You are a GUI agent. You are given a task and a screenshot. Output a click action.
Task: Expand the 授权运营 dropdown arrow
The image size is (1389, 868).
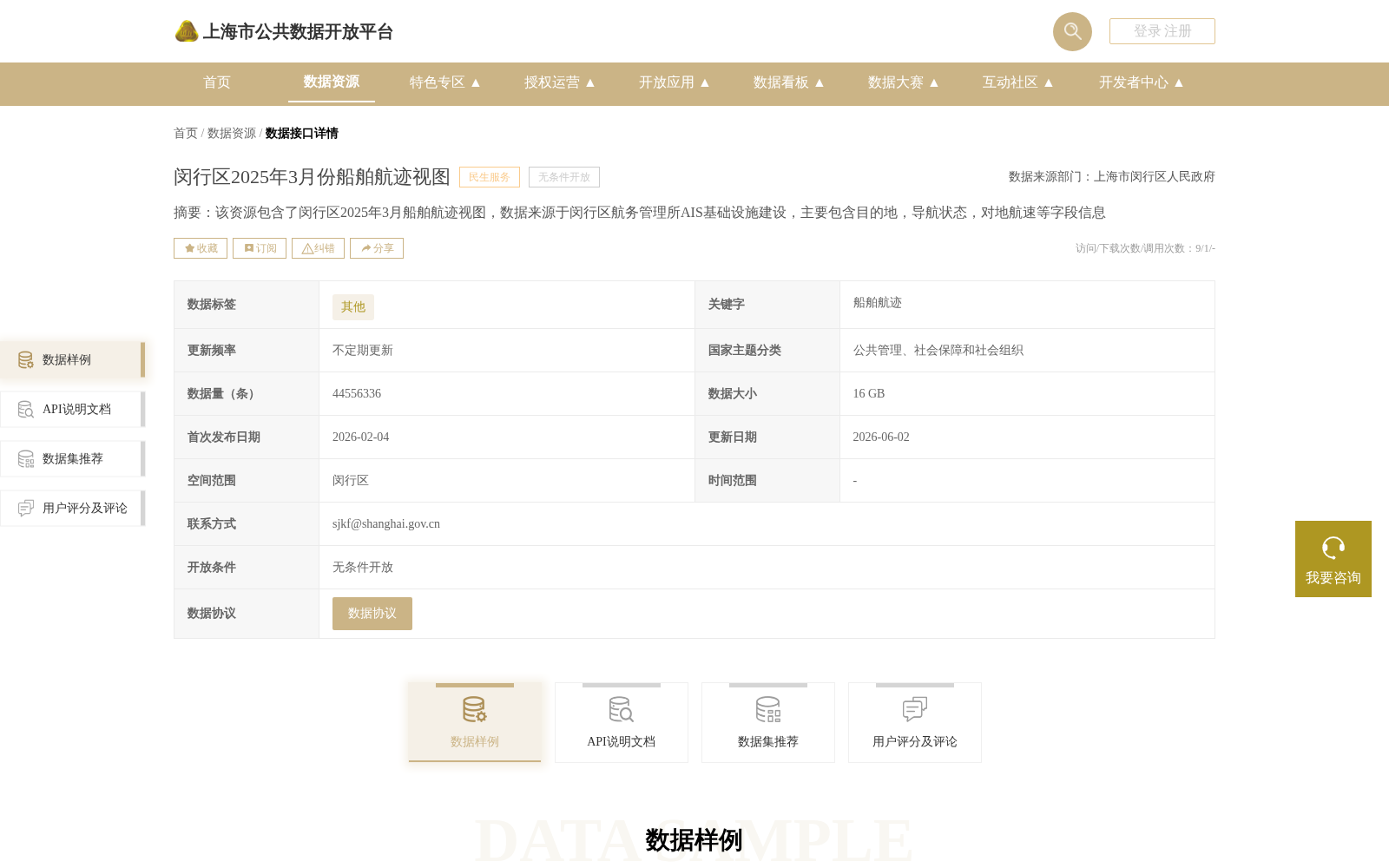[590, 82]
